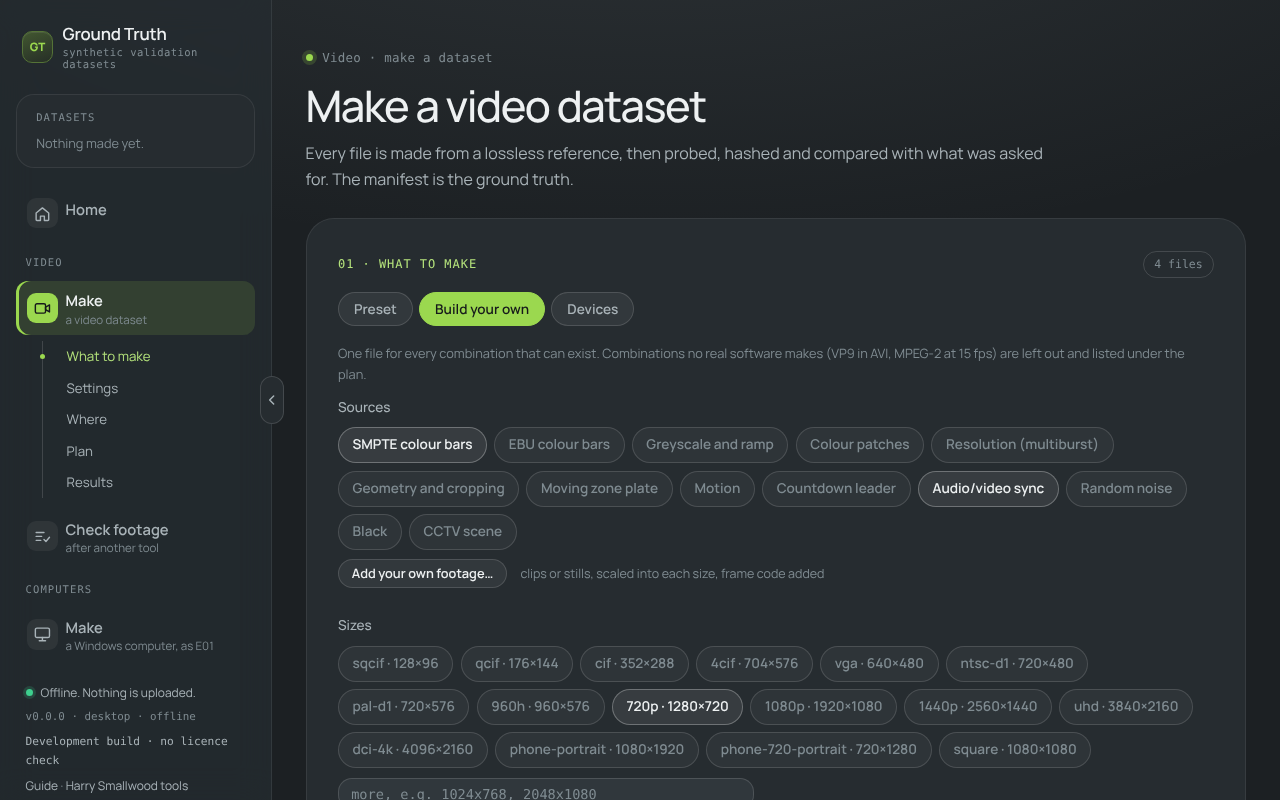Go to Where in the sidebar
Screen dimensions: 1280x800
pyautogui.click(x=86, y=419)
